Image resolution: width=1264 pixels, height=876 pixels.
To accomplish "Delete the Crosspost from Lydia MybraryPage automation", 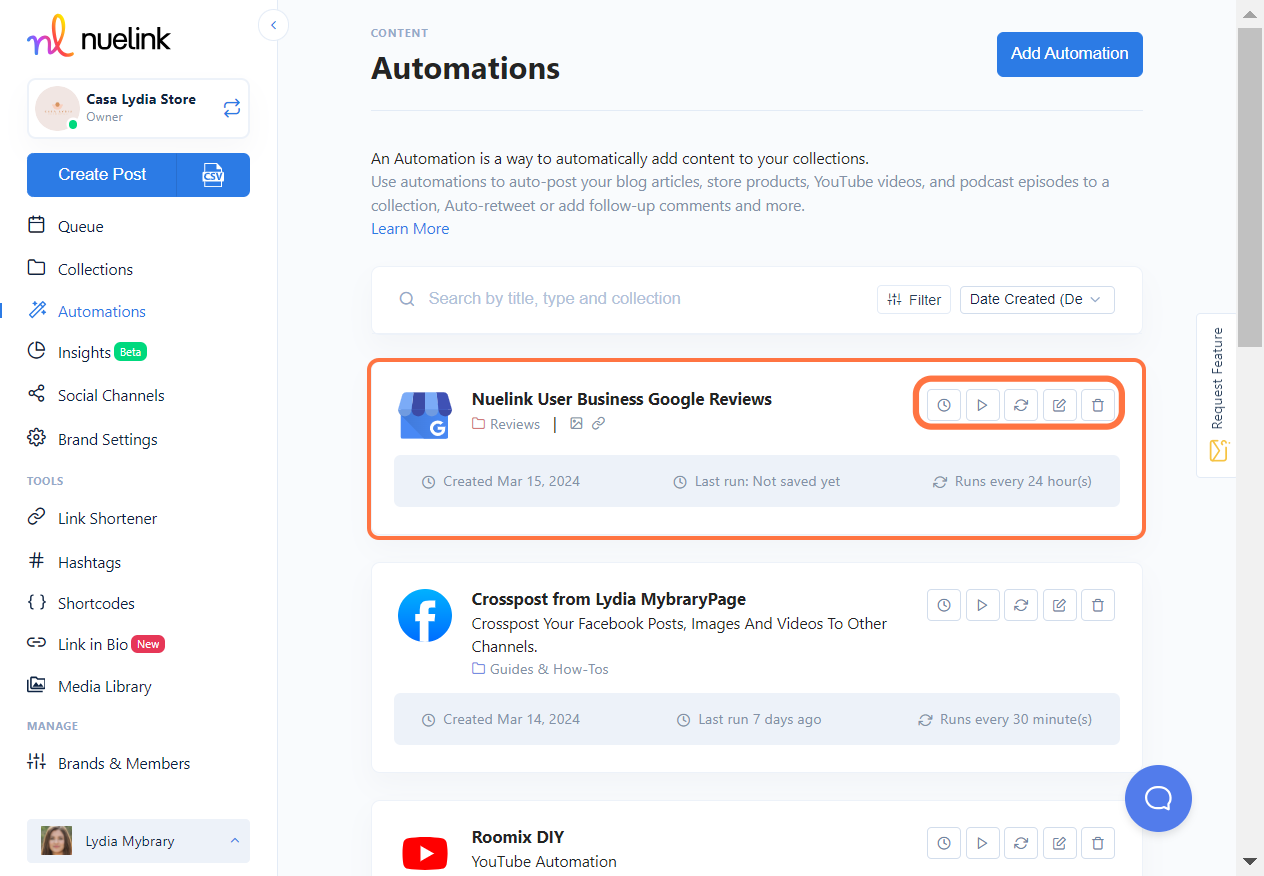I will point(1098,605).
